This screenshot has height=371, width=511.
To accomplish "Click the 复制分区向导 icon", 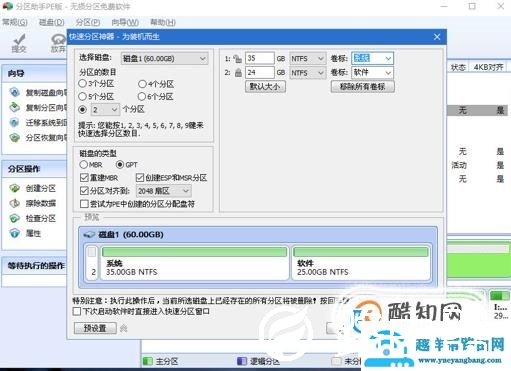I will (x=15, y=107).
